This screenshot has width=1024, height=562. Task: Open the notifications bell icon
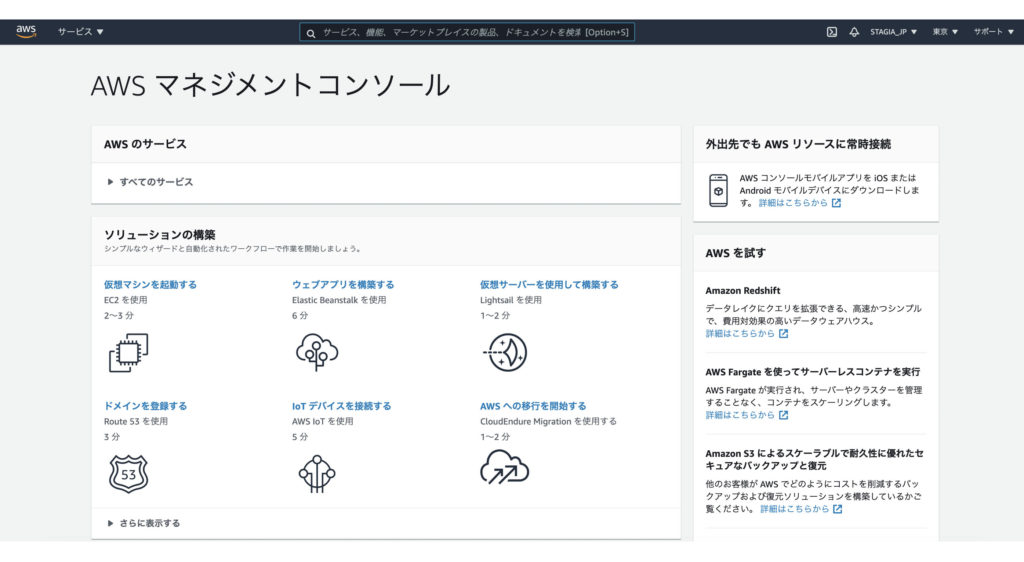click(854, 32)
